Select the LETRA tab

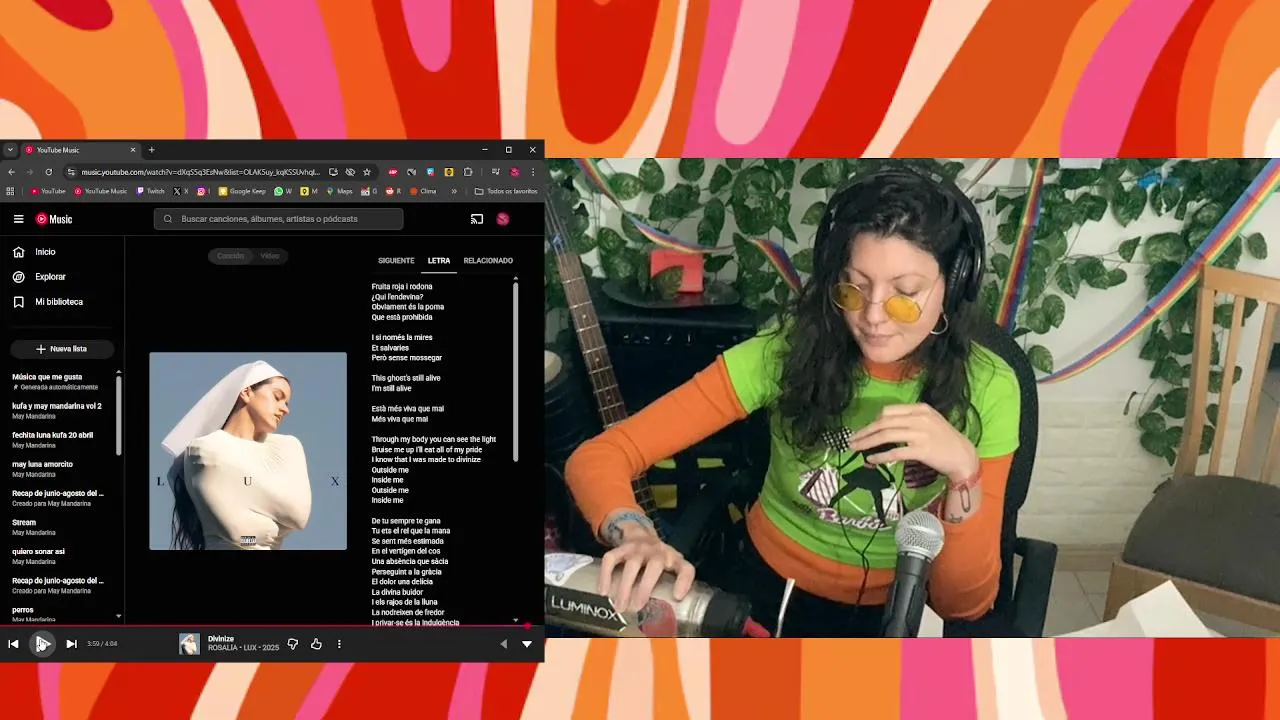pos(439,261)
